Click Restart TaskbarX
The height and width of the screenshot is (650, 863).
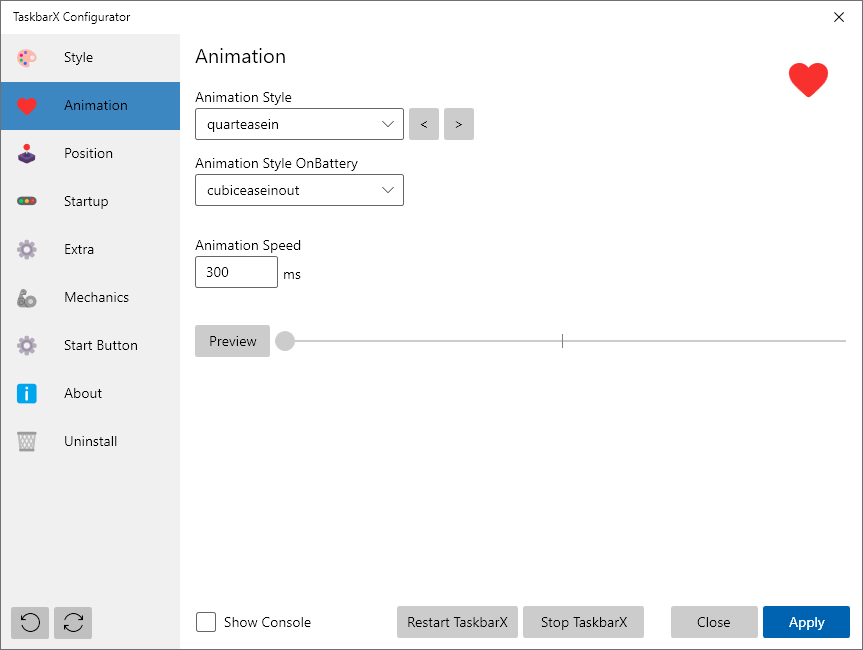[457, 622]
